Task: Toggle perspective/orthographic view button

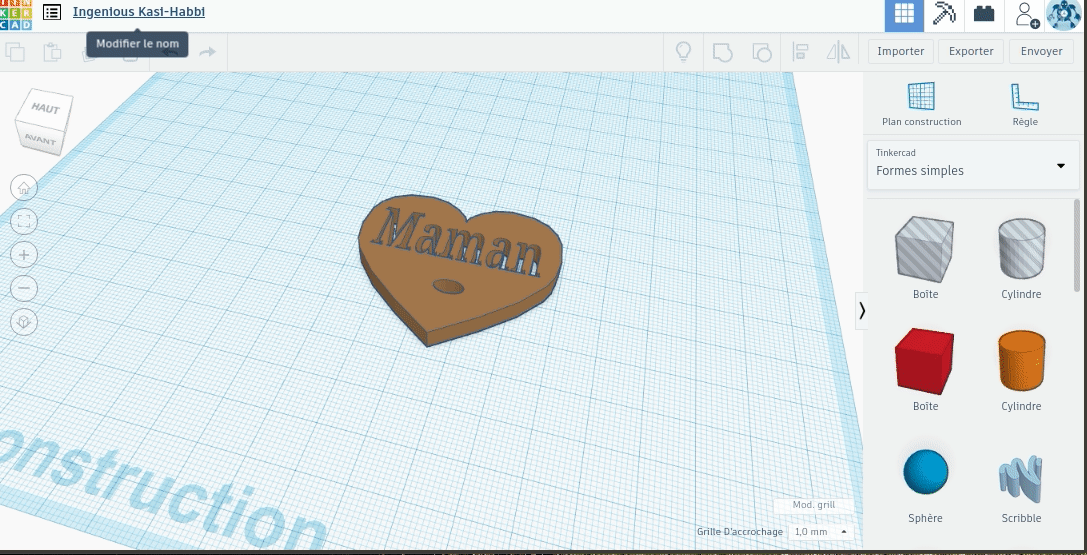Action: tap(24, 322)
